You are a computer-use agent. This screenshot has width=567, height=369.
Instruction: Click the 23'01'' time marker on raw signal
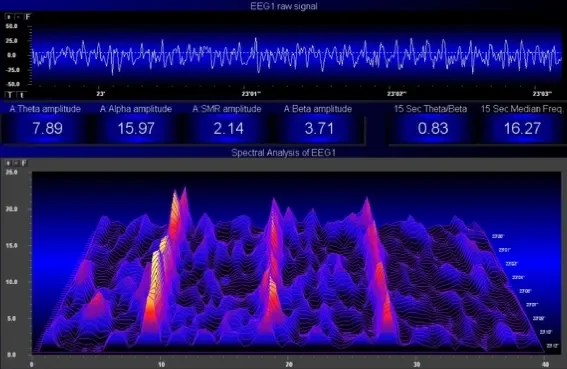[x=251, y=94]
